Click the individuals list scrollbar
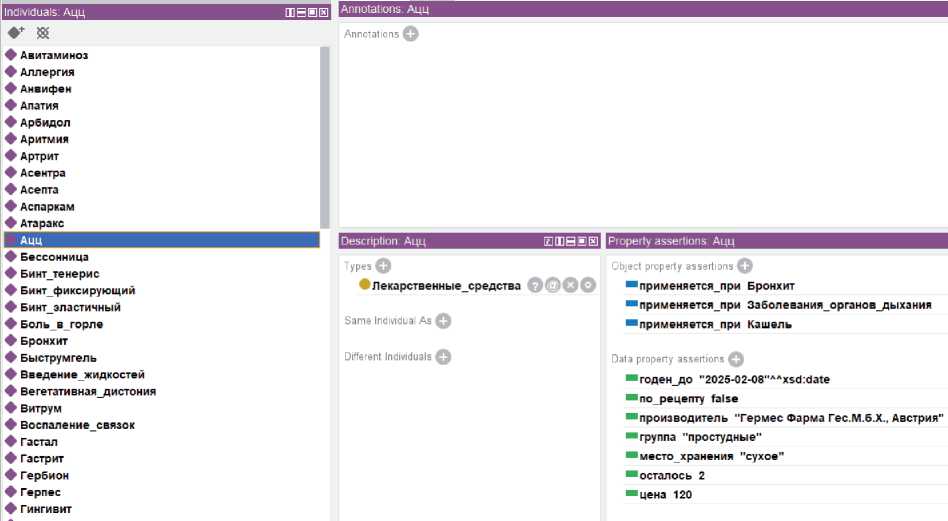The height and width of the screenshot is (521, 948). [x=325, y=138]
